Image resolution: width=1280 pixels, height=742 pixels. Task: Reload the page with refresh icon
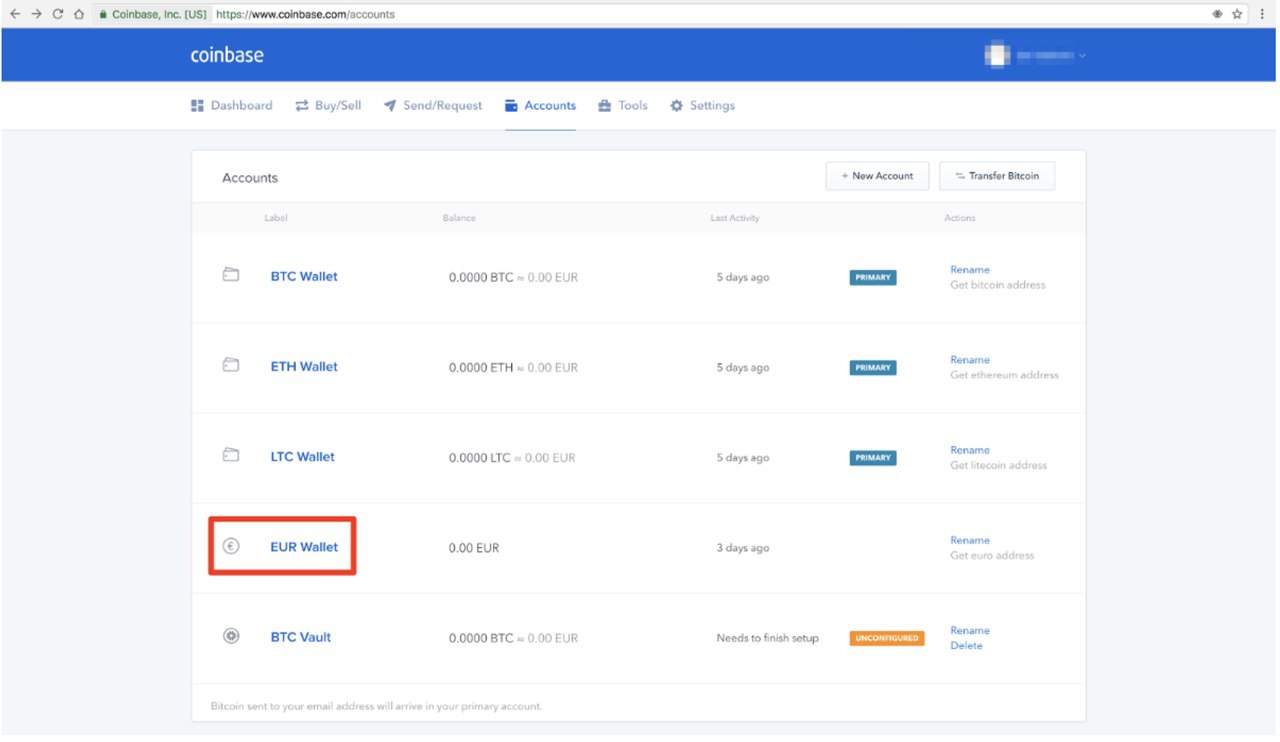(57, 14)
